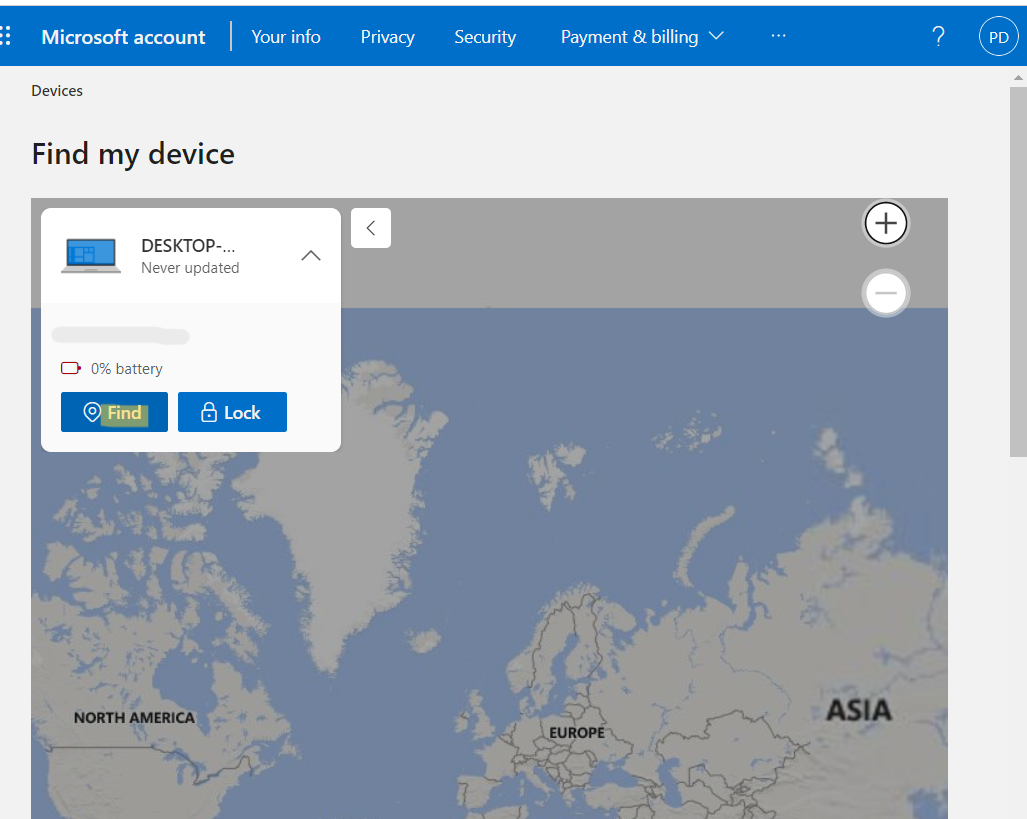Viewport: 1027px width, 819px height.
Task: Go to the Your info tab
Action: (x=286, y=37)
